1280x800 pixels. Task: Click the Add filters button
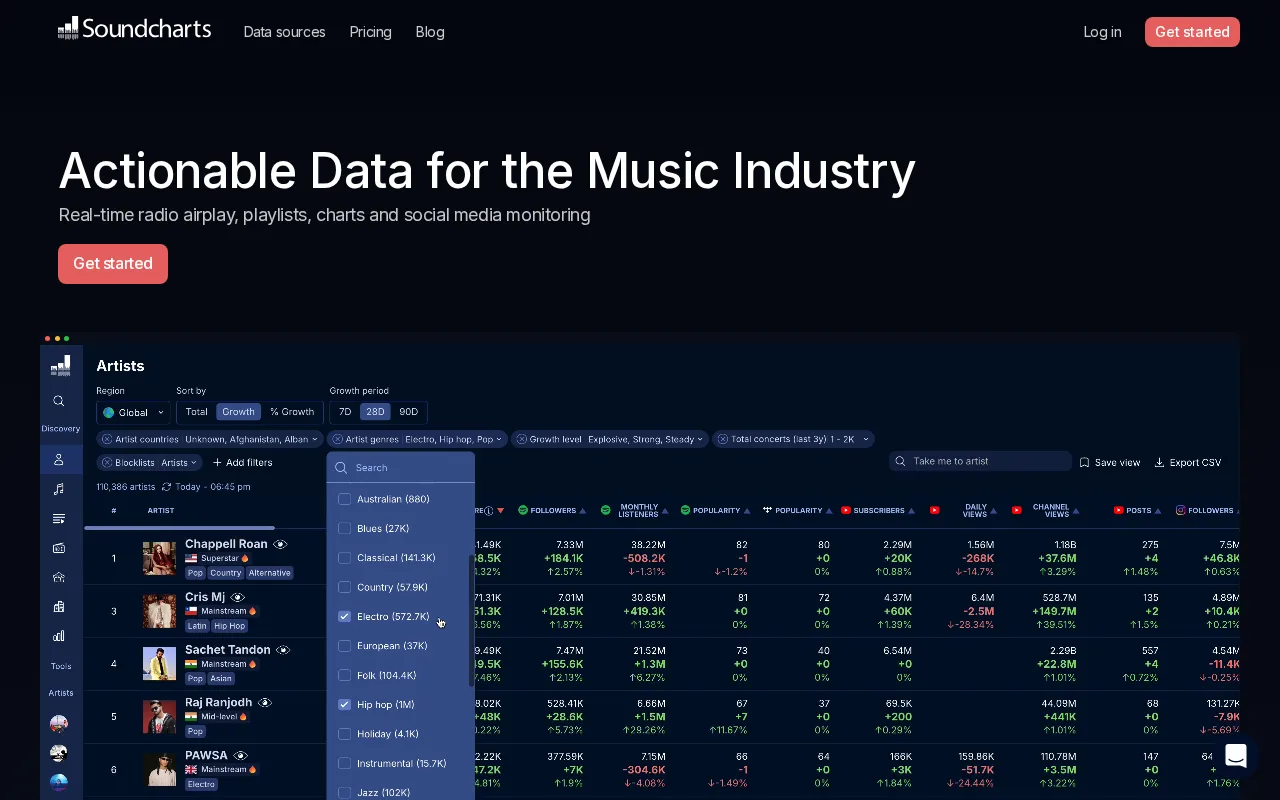[x=242, y=463]
